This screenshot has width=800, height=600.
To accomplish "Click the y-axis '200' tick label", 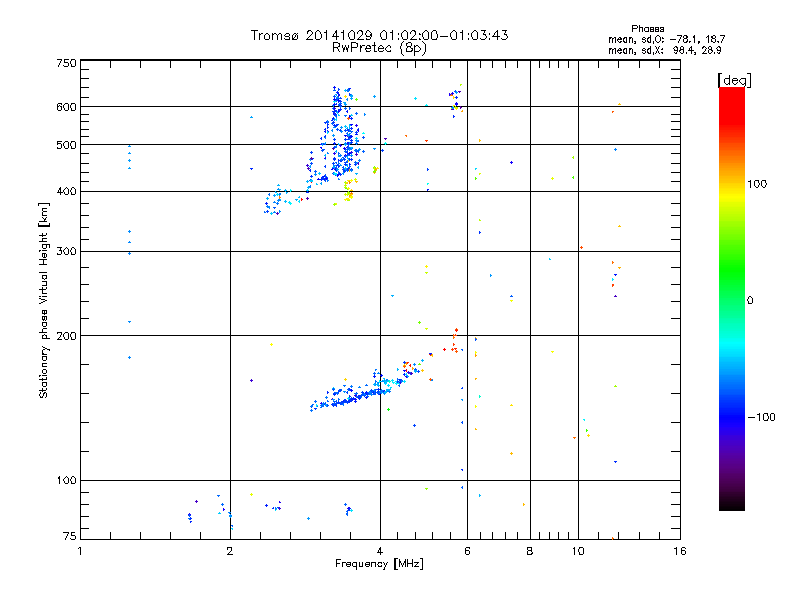I will tap(66, 336).
